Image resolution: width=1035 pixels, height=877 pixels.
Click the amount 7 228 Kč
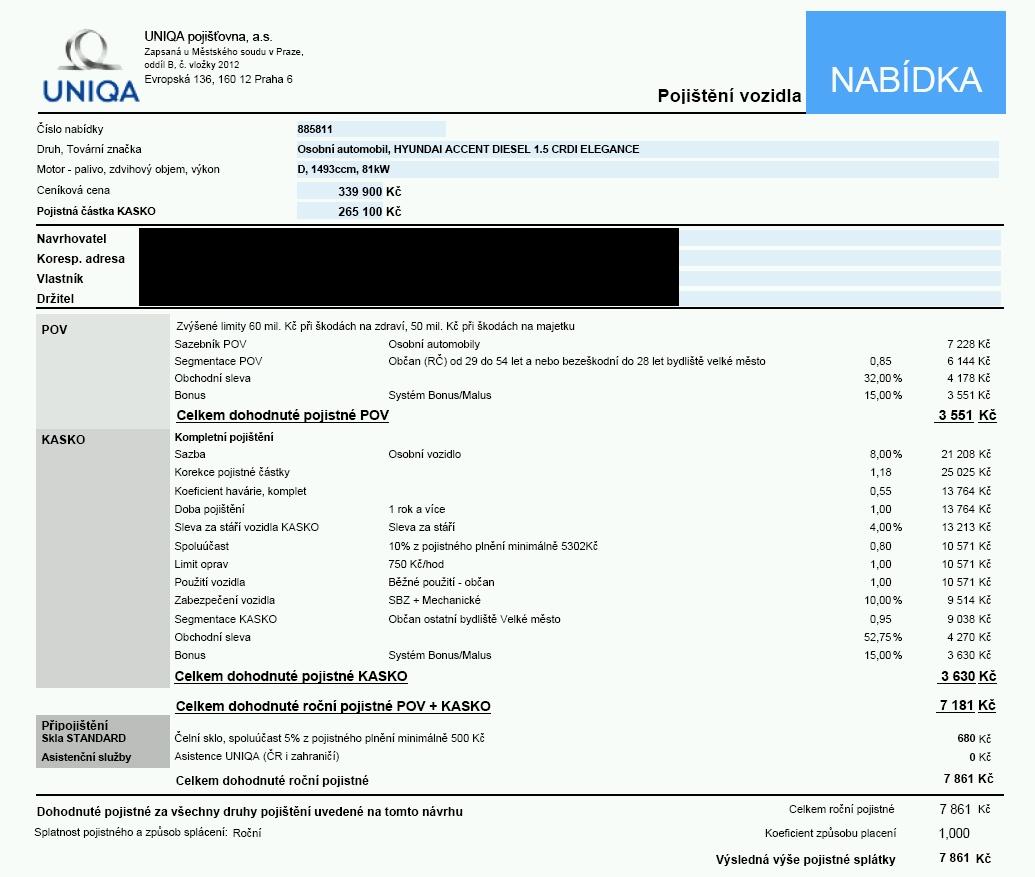click(968, 344)
